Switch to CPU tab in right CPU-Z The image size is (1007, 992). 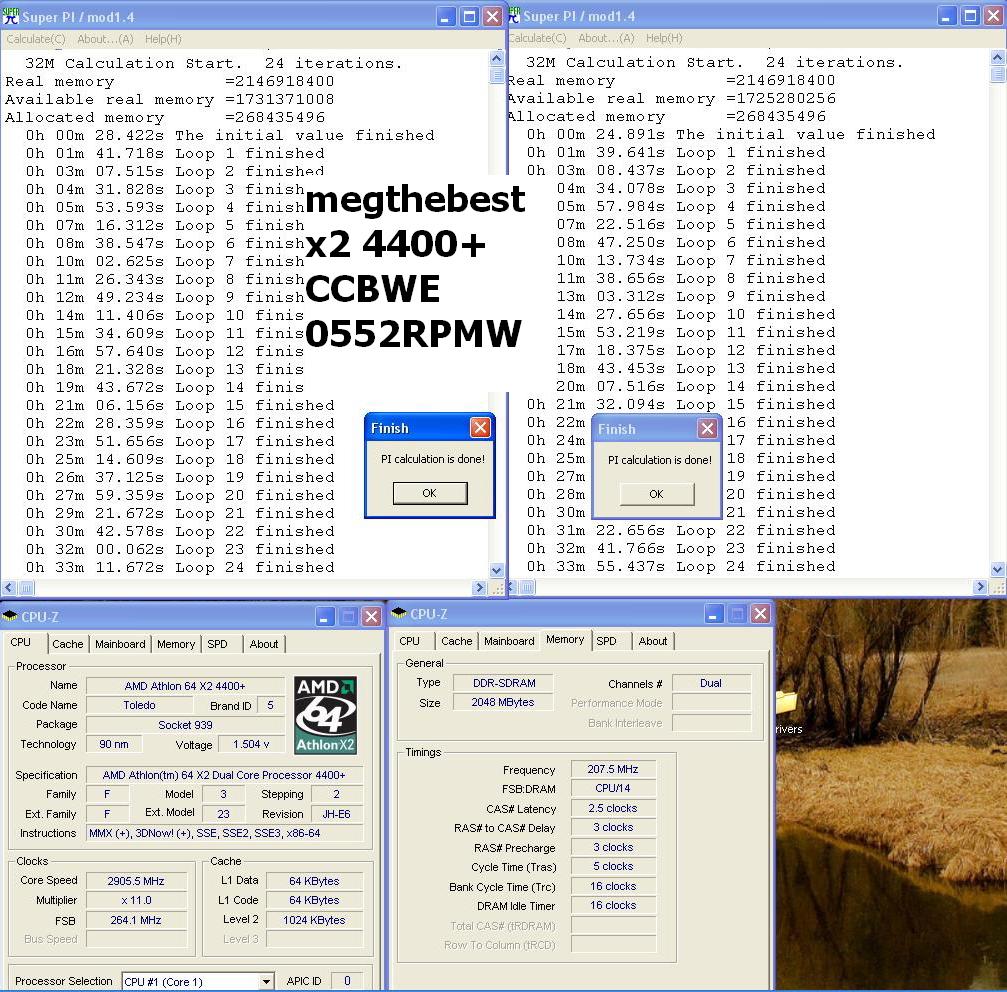[x=410, y=641]
